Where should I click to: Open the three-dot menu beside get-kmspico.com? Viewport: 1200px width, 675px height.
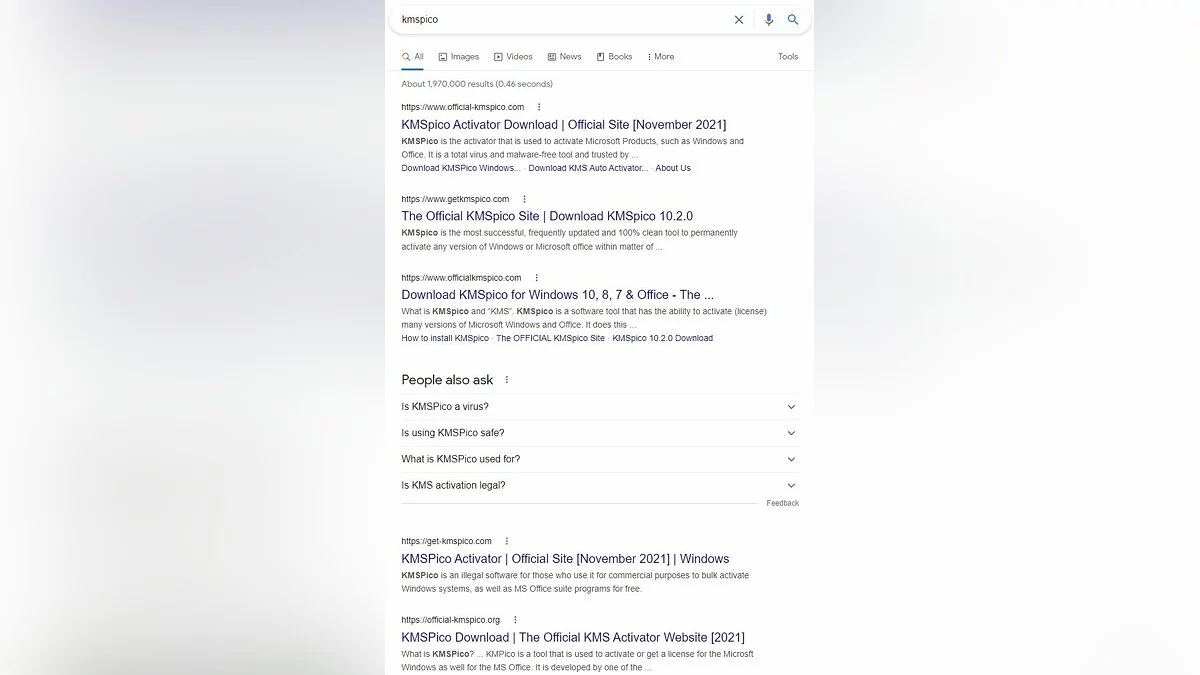(507, 541)
